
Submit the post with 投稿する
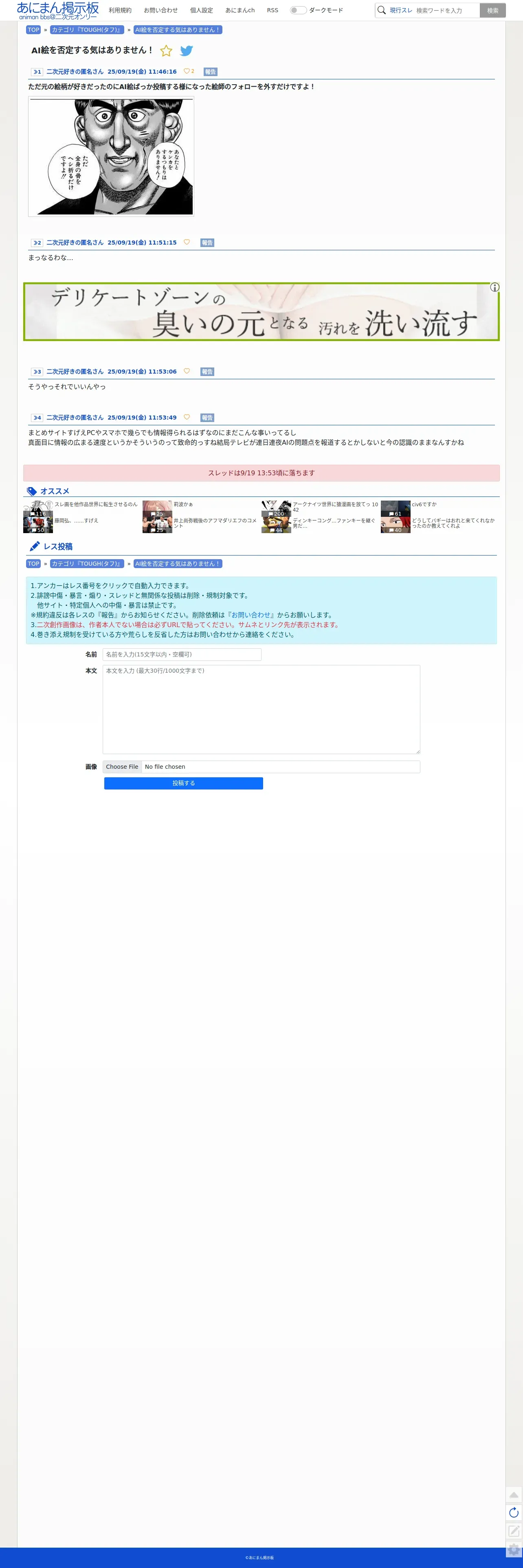183,783
